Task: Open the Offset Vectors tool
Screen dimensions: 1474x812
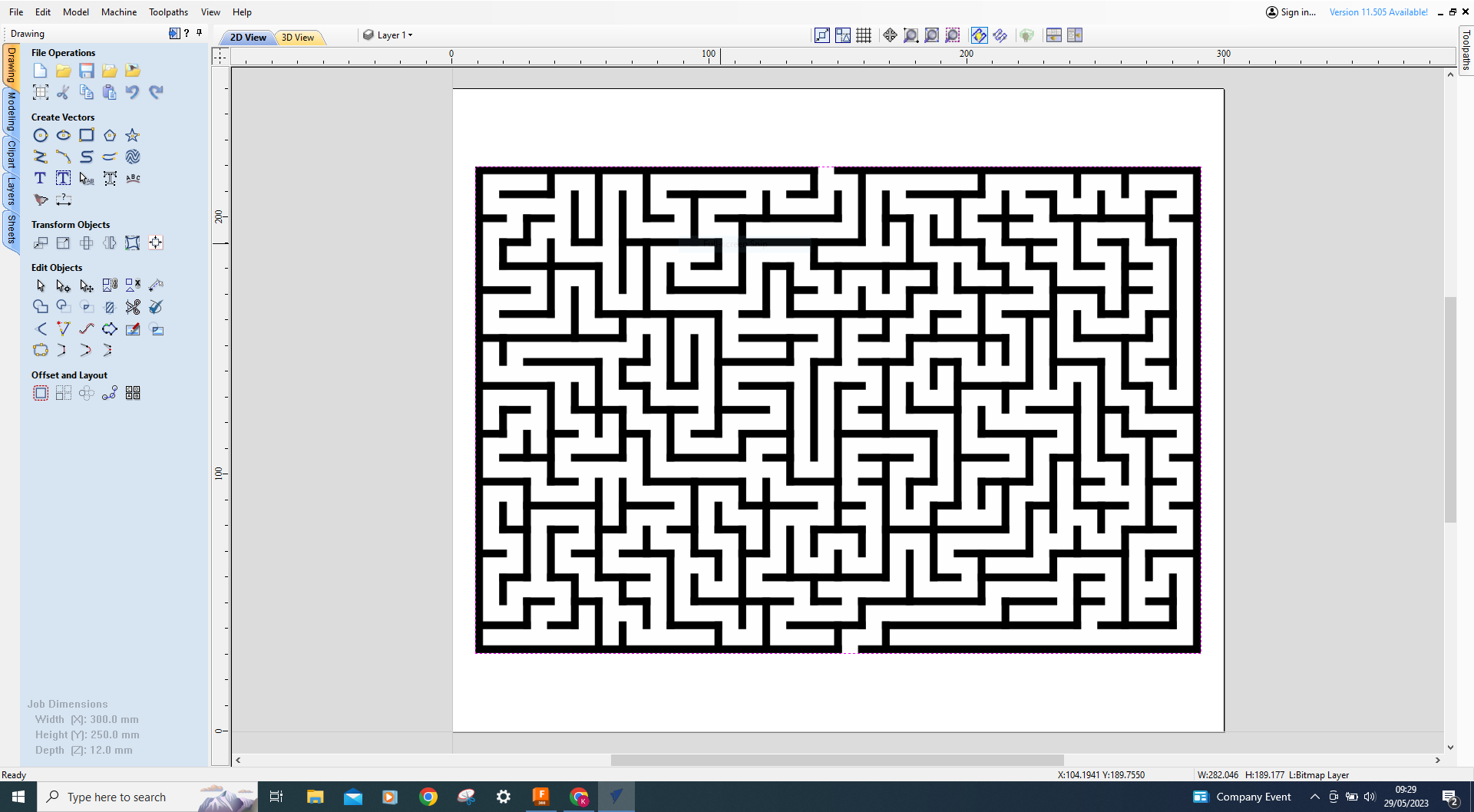Action: 41,392
